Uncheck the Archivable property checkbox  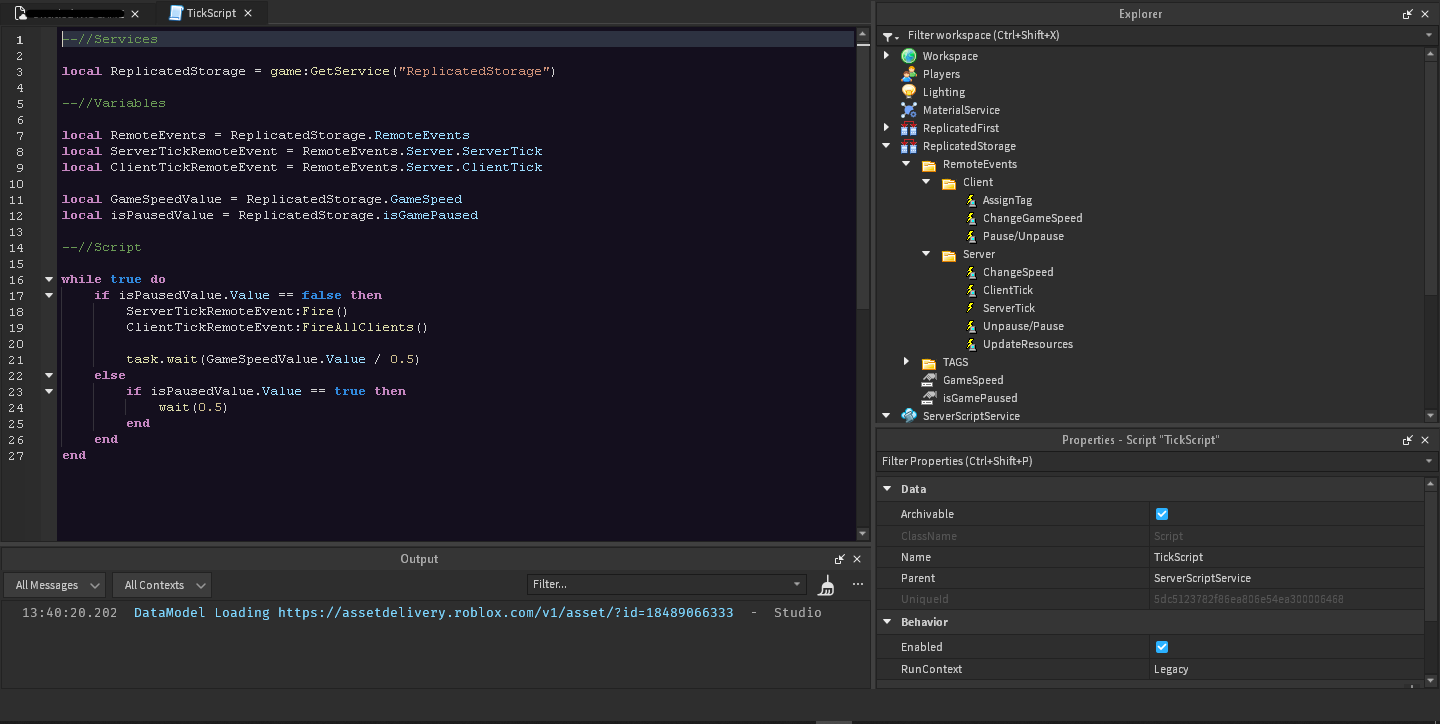click(x=1161, y=513)
